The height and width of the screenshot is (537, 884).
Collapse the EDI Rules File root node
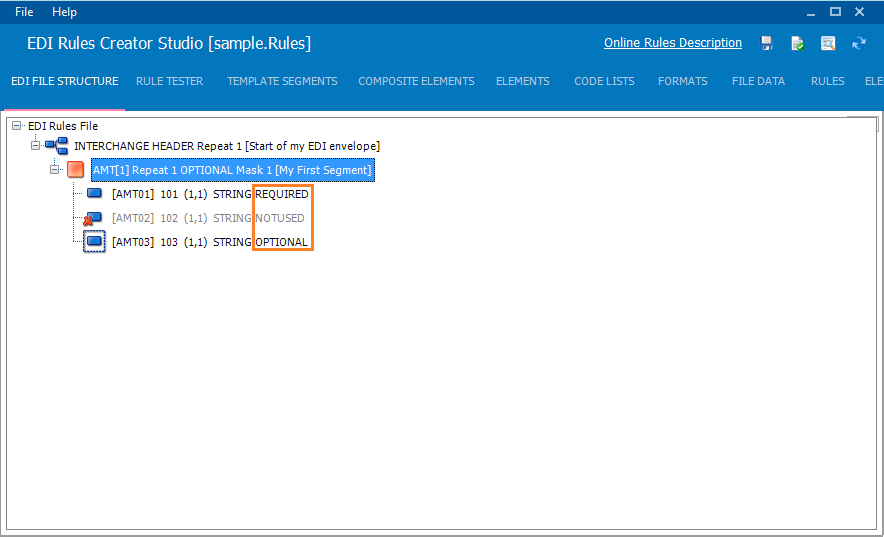pyautogui.click(x=16, y=126)
